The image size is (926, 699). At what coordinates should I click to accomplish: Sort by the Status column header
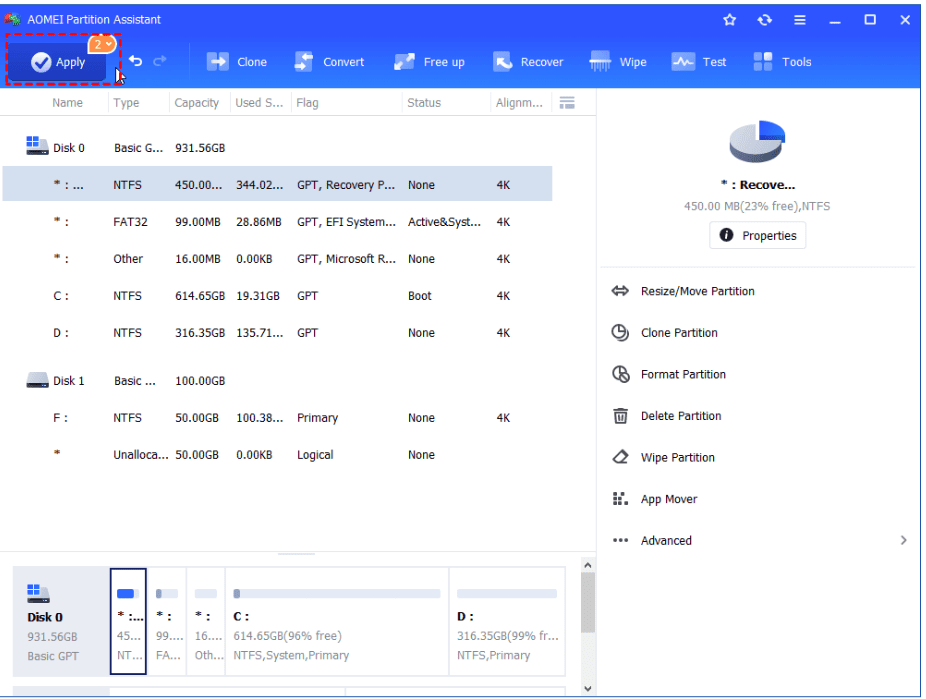point(424,103)
